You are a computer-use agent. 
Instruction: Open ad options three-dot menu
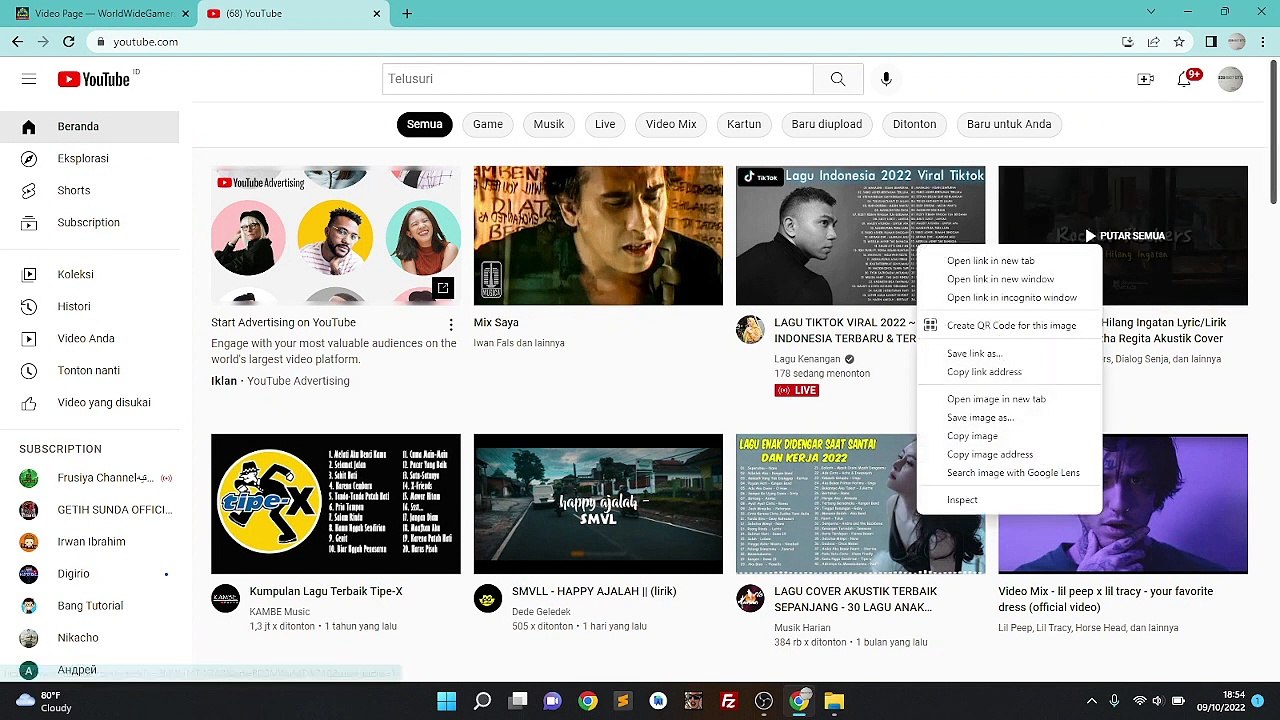click(x=451, y=324)
